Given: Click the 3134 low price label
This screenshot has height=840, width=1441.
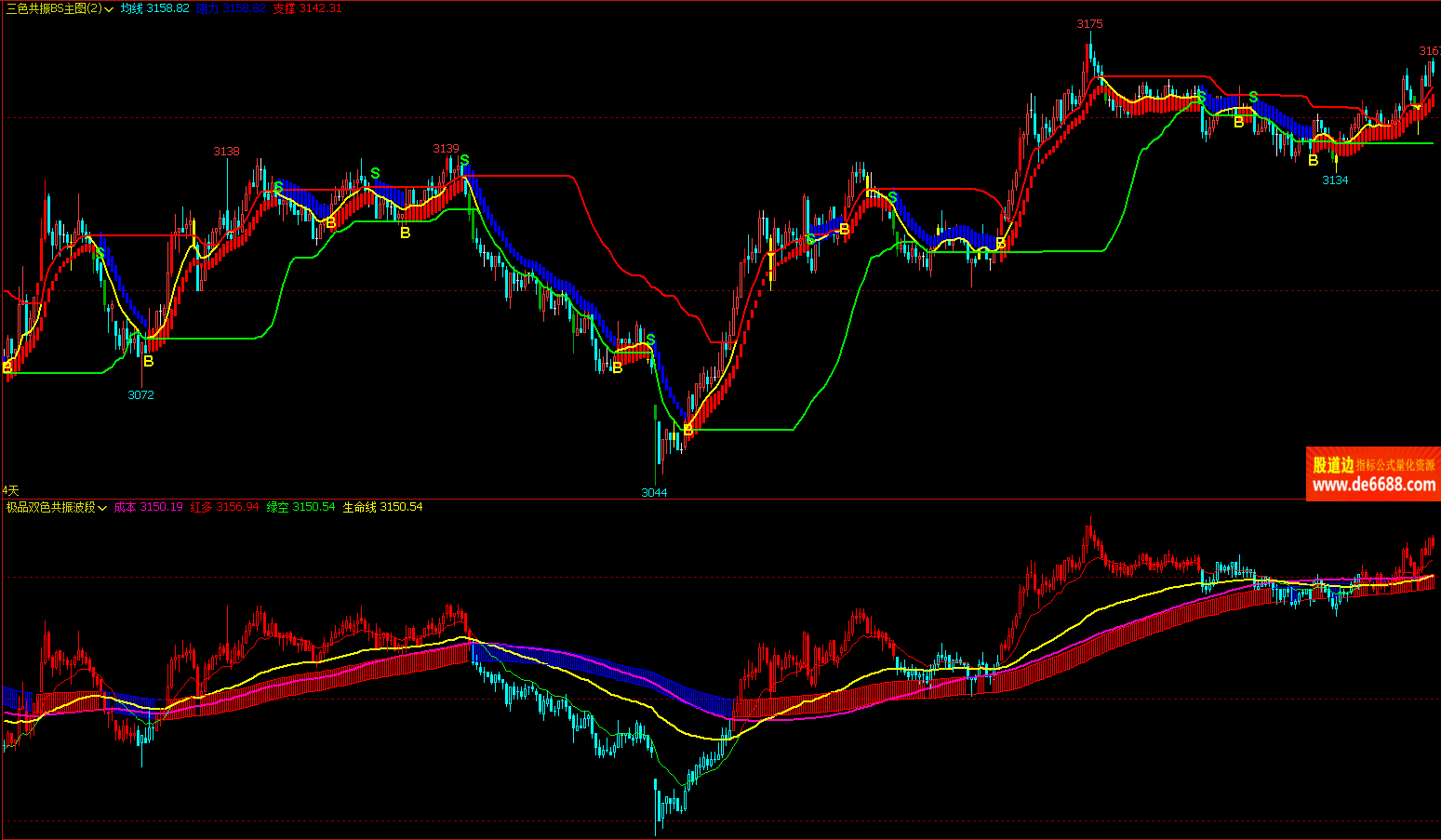Looking at the screenshot, I should coord(1335,180).
